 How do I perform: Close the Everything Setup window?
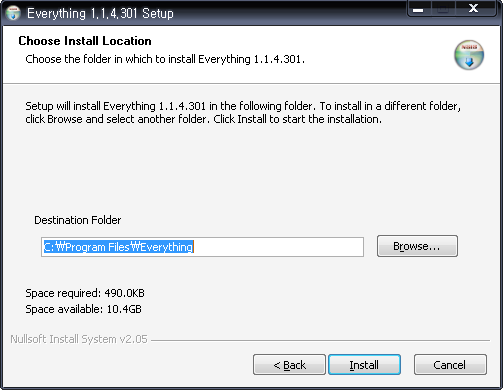point(474,9)
